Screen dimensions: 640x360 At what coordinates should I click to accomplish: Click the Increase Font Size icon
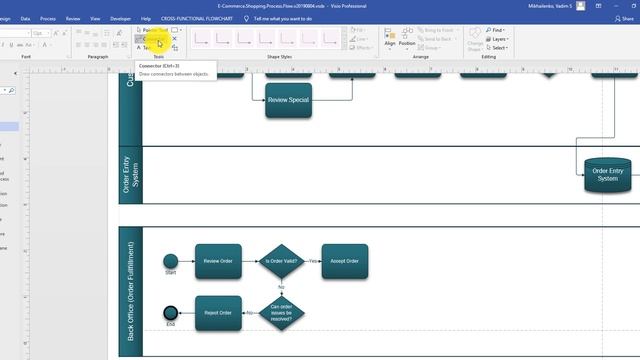click(56, 33)
